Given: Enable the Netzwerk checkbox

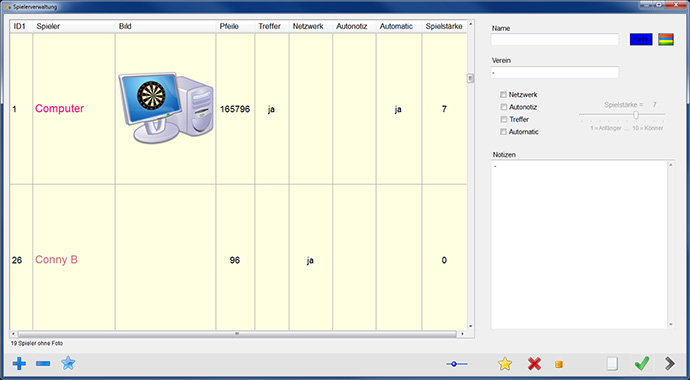Looking at the screenshot, I should pos(503,95).
